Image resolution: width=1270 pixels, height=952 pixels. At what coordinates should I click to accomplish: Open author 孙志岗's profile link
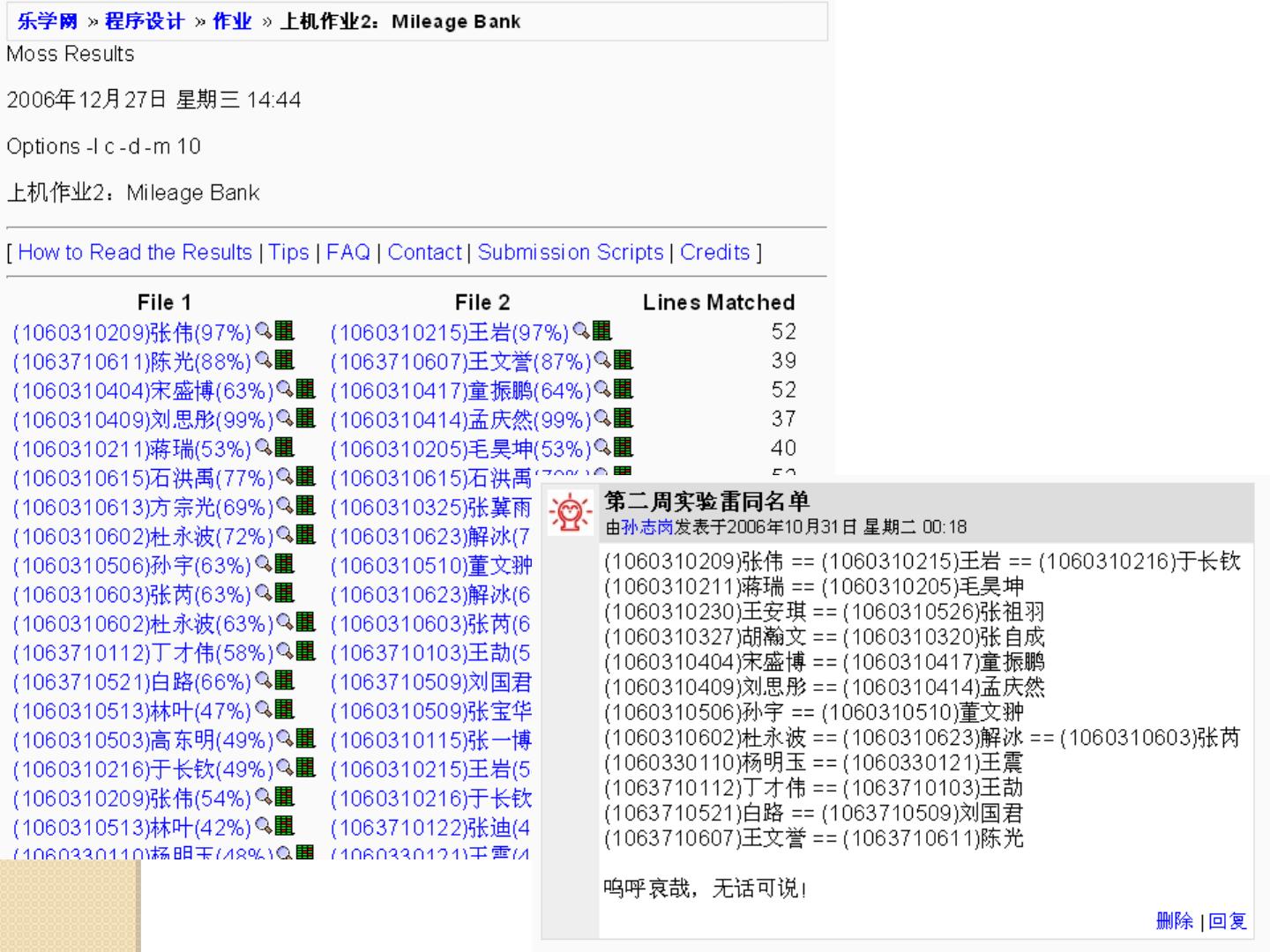[647, 527]
